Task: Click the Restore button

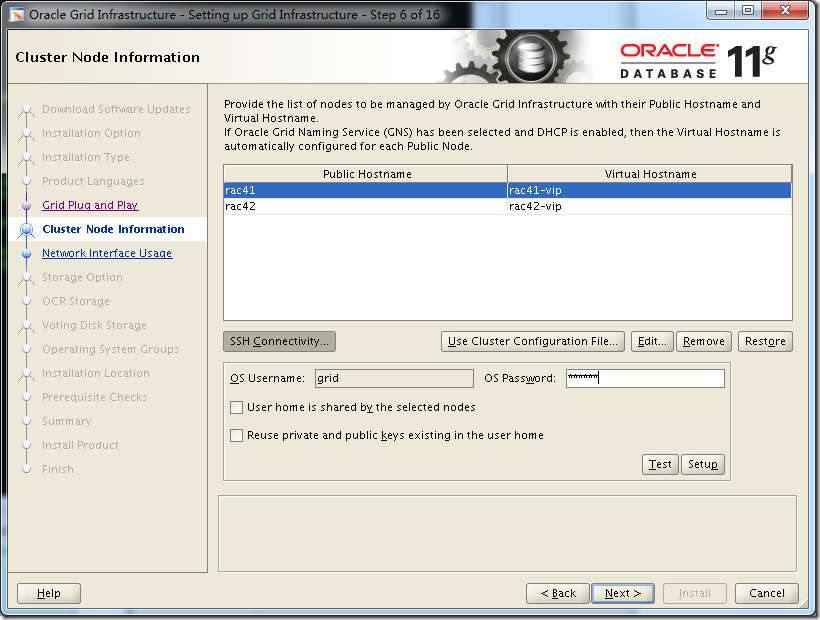Action: pyautogui.click(x=765, y=341)
